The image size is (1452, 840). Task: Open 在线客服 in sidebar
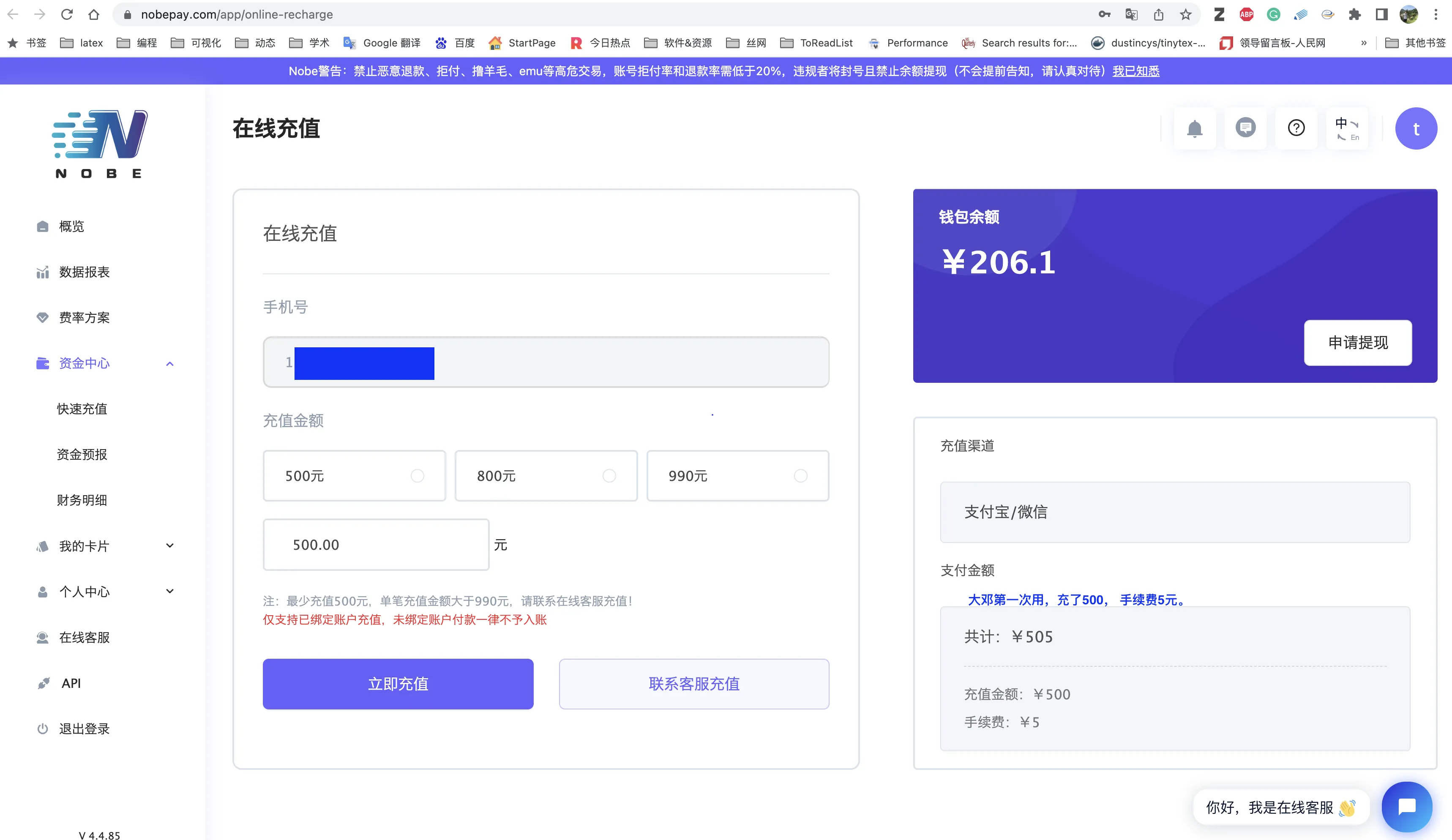point(84,637)
